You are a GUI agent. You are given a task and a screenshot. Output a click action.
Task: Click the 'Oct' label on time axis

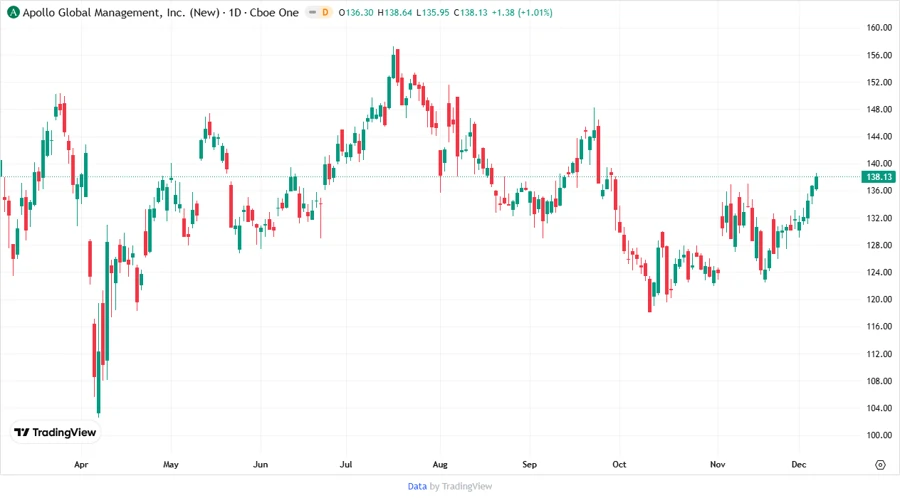pyautogui.click(x=619, y=464)
